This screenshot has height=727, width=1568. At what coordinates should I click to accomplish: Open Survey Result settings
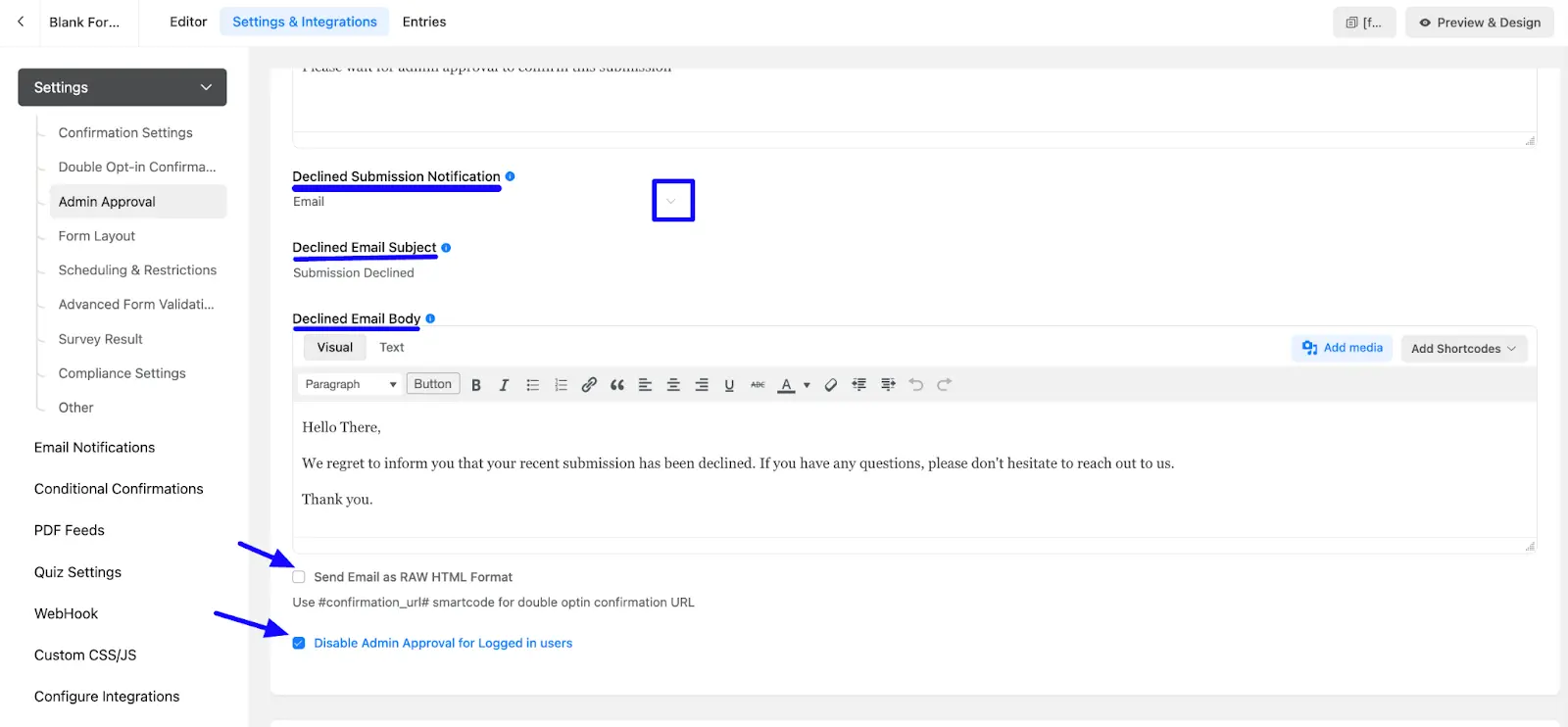[x=101, y=339]
